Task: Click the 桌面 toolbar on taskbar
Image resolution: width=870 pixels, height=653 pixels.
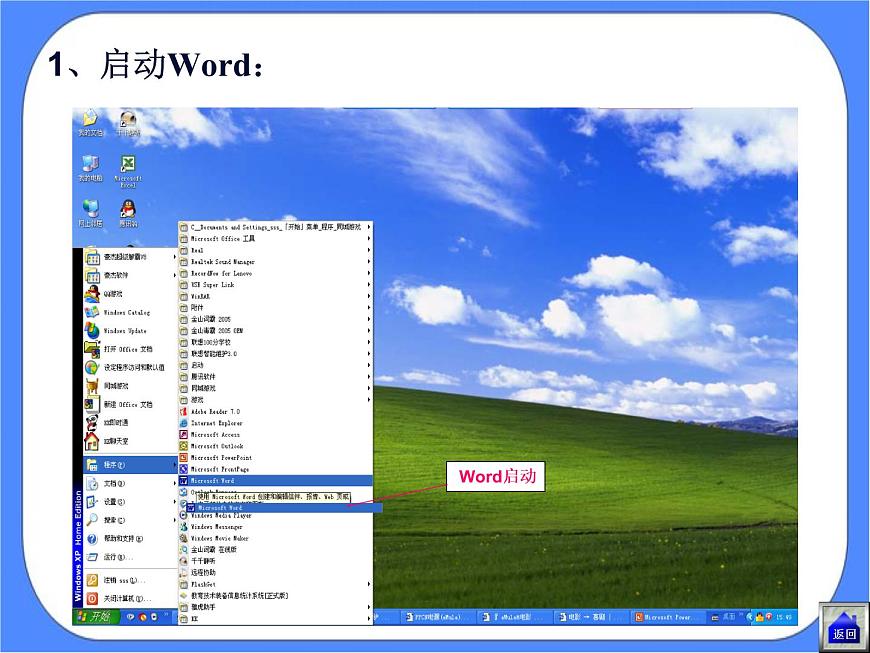Action: click(x=729, y=617)
